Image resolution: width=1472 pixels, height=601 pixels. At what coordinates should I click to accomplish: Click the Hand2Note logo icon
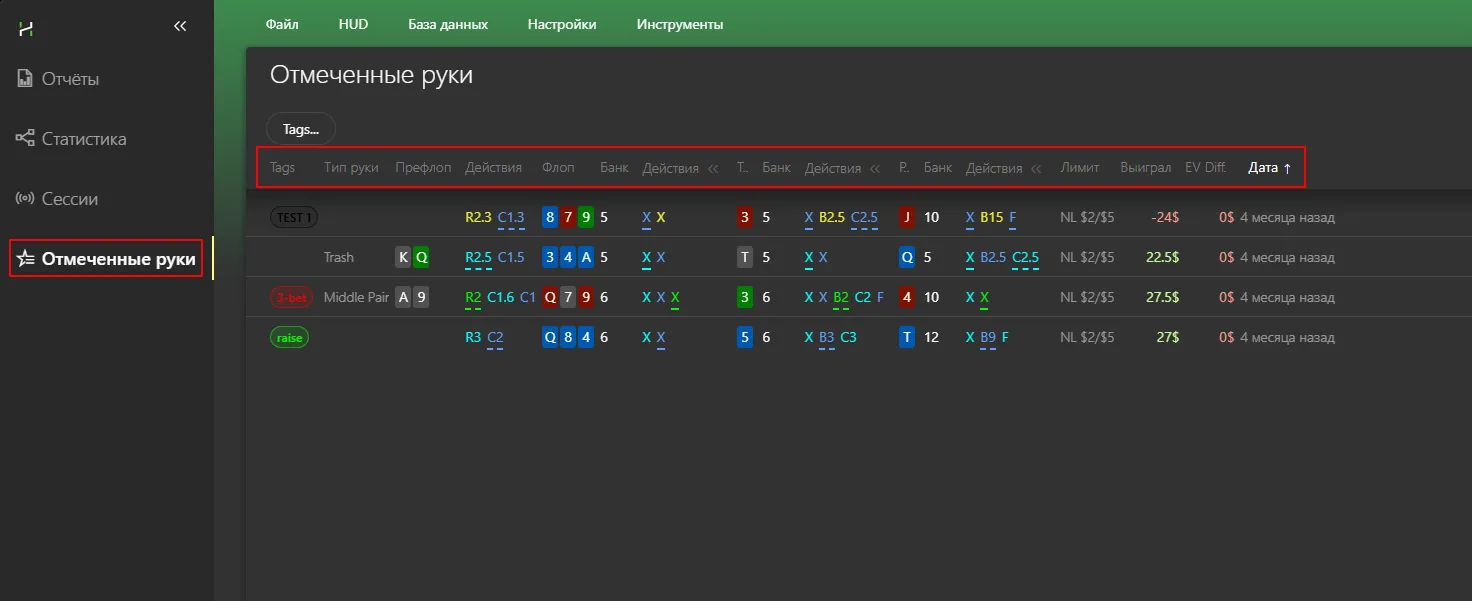tap(26, 29)
